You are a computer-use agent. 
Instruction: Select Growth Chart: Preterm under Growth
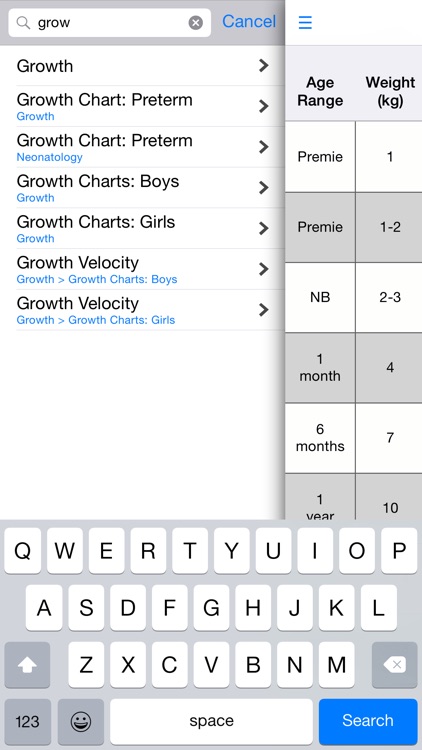point(142,107)
